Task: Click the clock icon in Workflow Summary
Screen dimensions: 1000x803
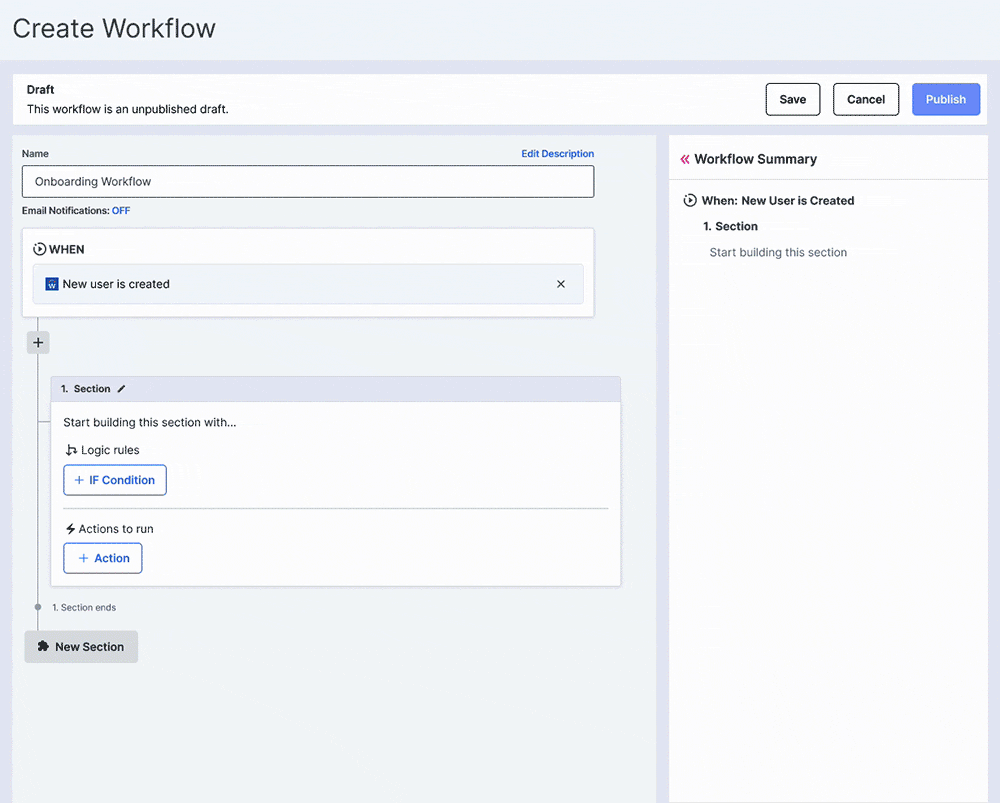Action: [x=690, y=200]
